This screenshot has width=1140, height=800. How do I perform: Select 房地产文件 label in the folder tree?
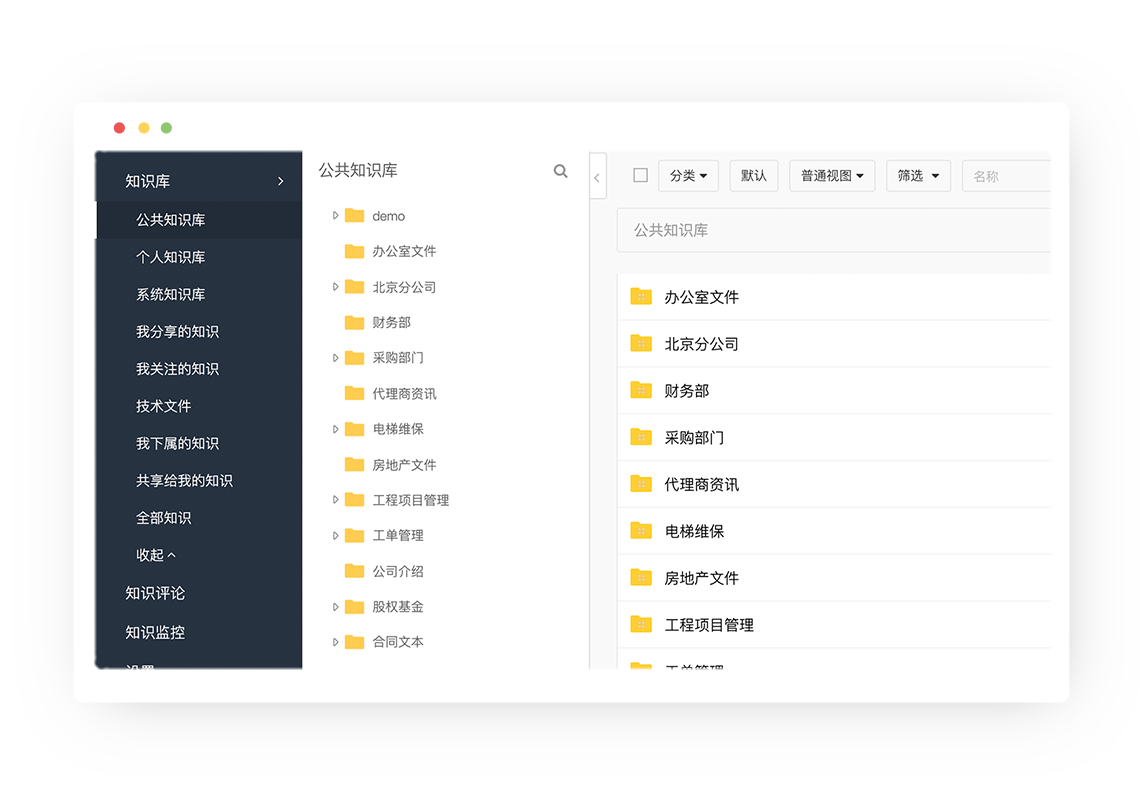[x=404, y=465]
